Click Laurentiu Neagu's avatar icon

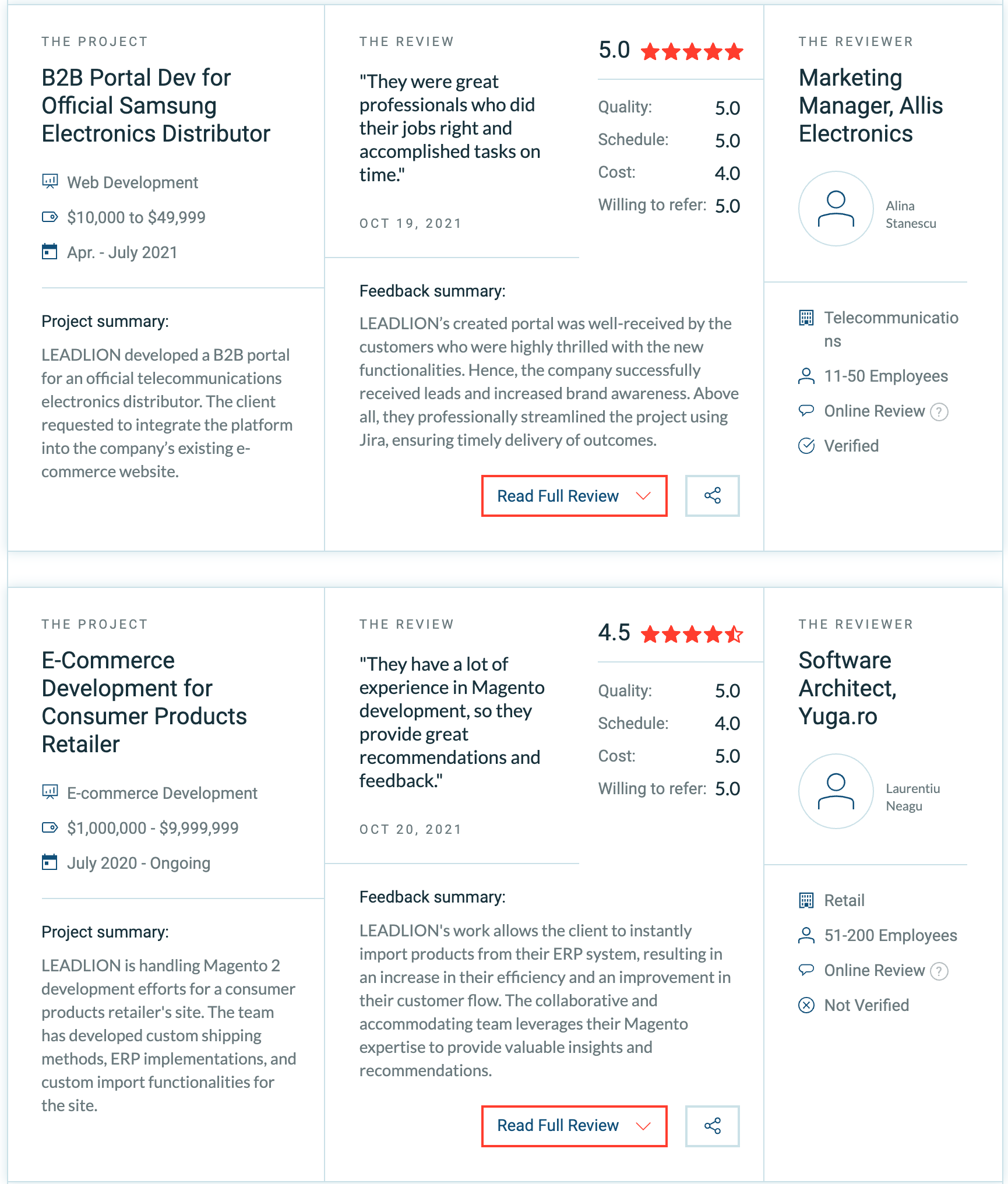[x=836, y=791]
